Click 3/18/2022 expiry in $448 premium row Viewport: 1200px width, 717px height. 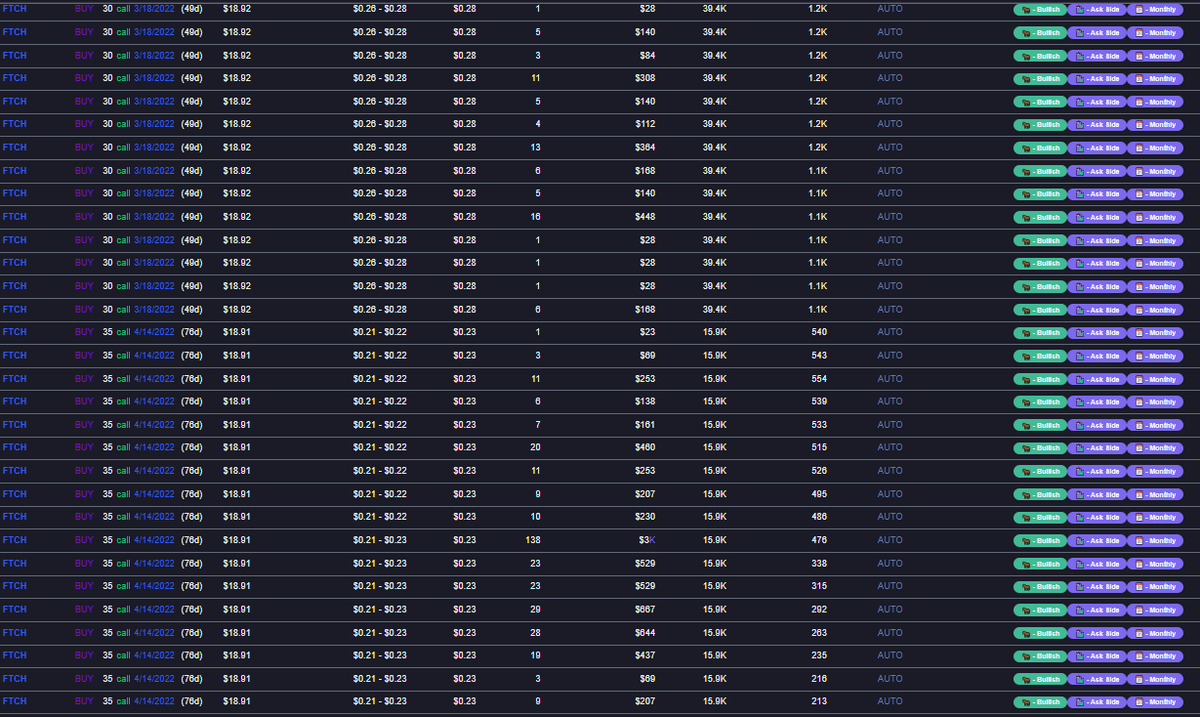pos(154,216)
